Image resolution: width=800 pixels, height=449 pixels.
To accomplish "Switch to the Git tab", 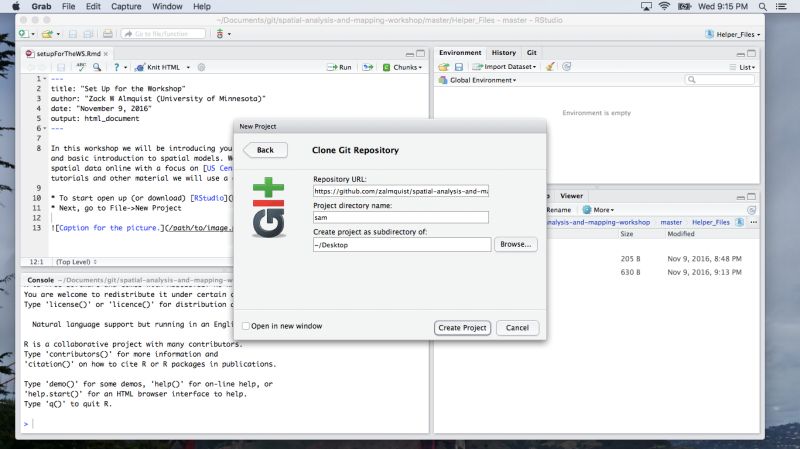I will click(532, 53).
